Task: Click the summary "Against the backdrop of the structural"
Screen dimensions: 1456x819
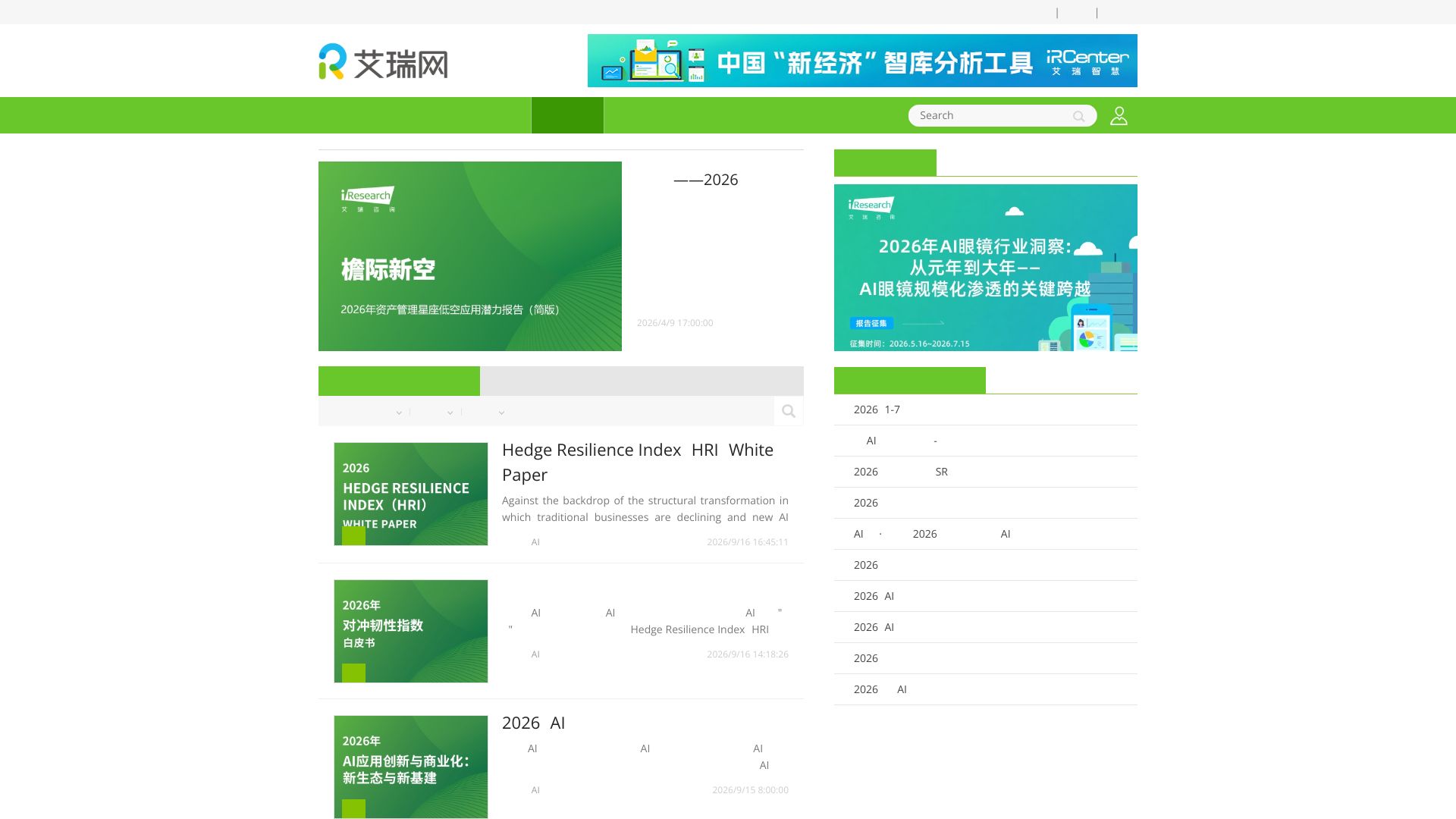Action: pos(645,509)
